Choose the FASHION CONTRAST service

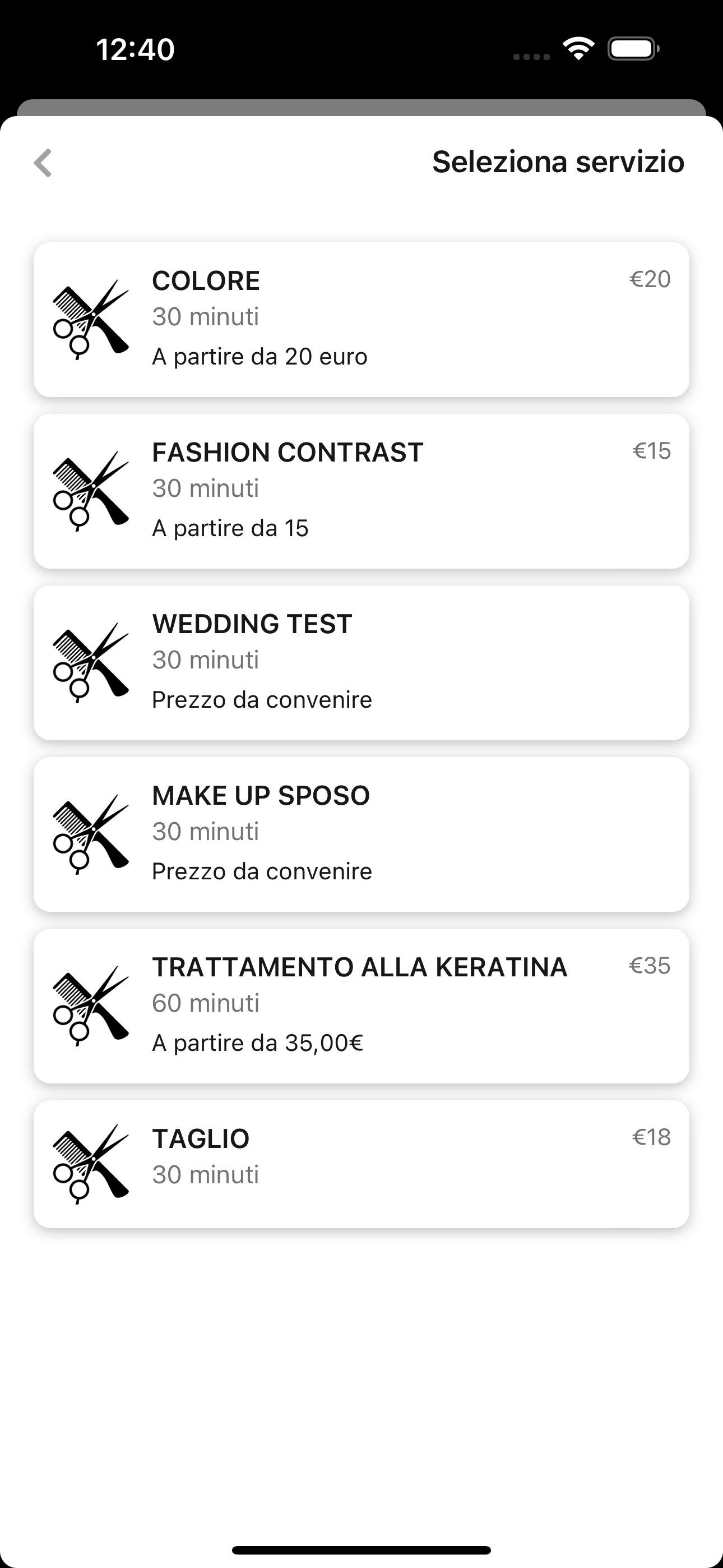coord(288,453)
